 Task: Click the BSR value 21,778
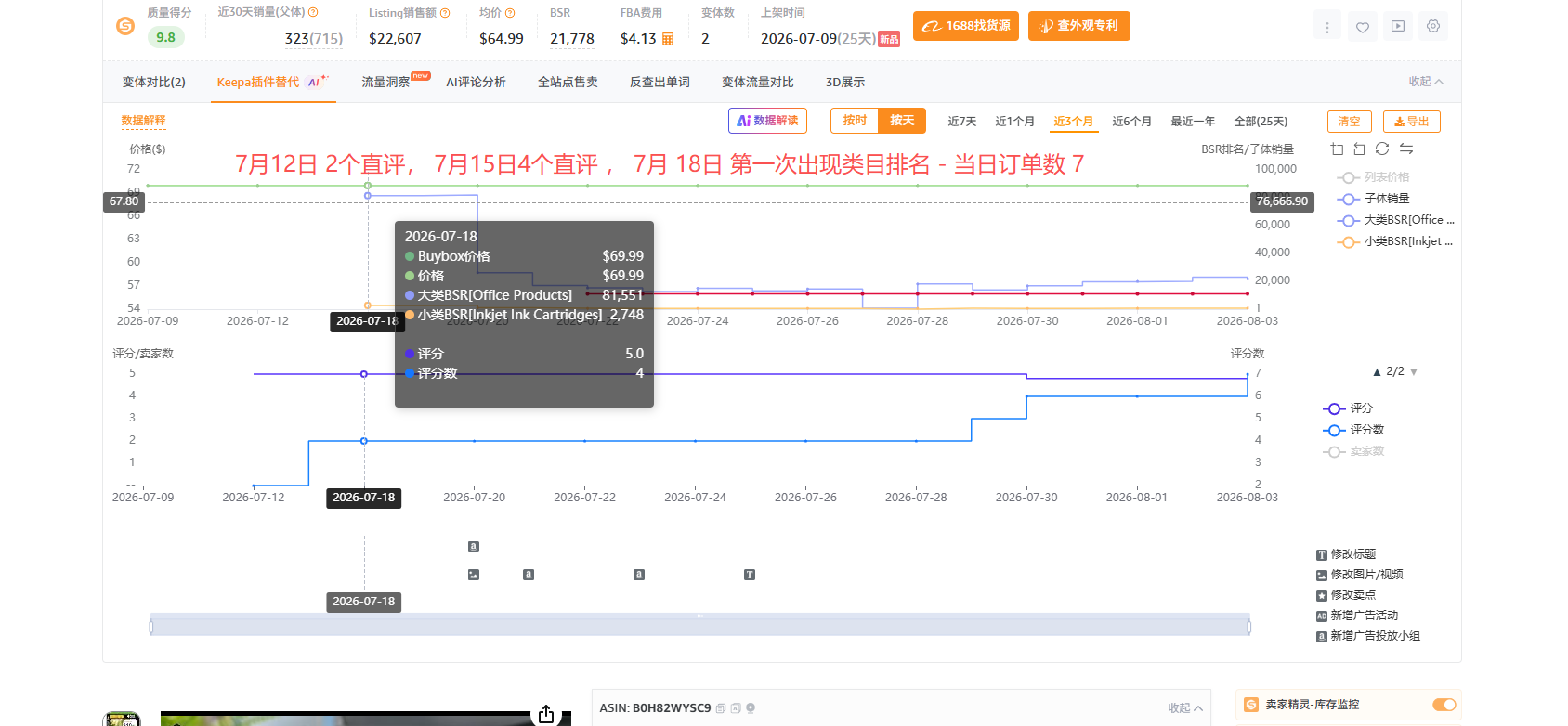click(x=572, y=39)
